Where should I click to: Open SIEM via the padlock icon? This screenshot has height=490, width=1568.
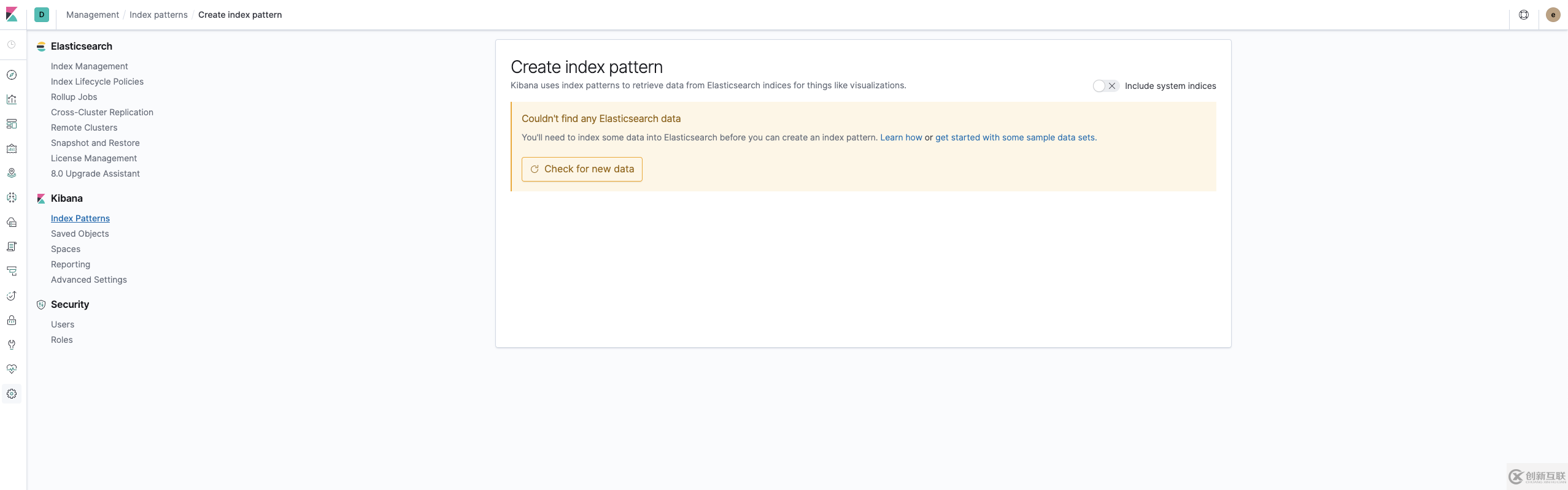pyautogui.click(x=12, y=320)
